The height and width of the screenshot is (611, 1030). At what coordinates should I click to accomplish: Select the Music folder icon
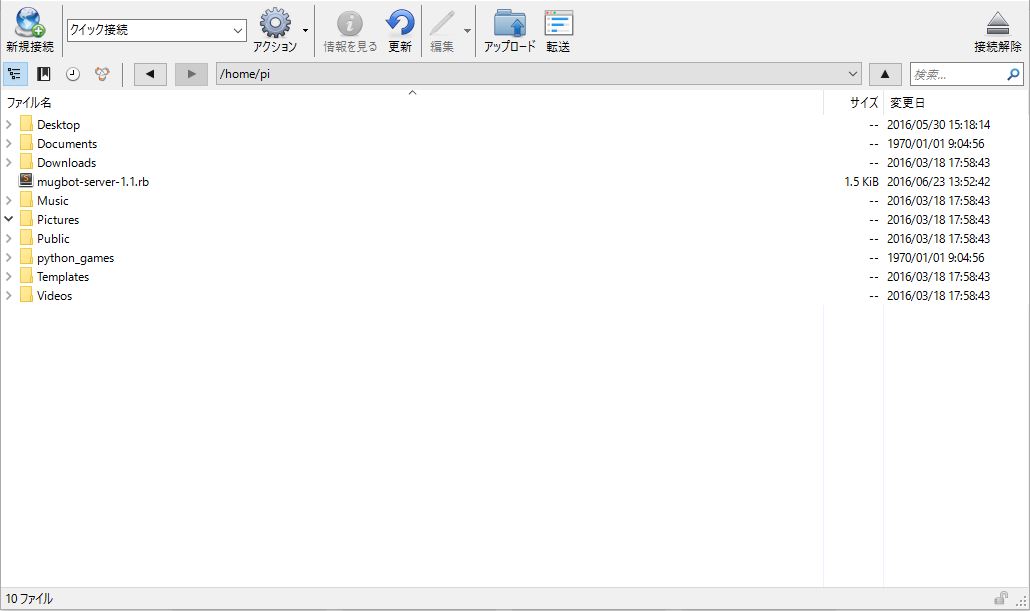(x=26, y=200)
